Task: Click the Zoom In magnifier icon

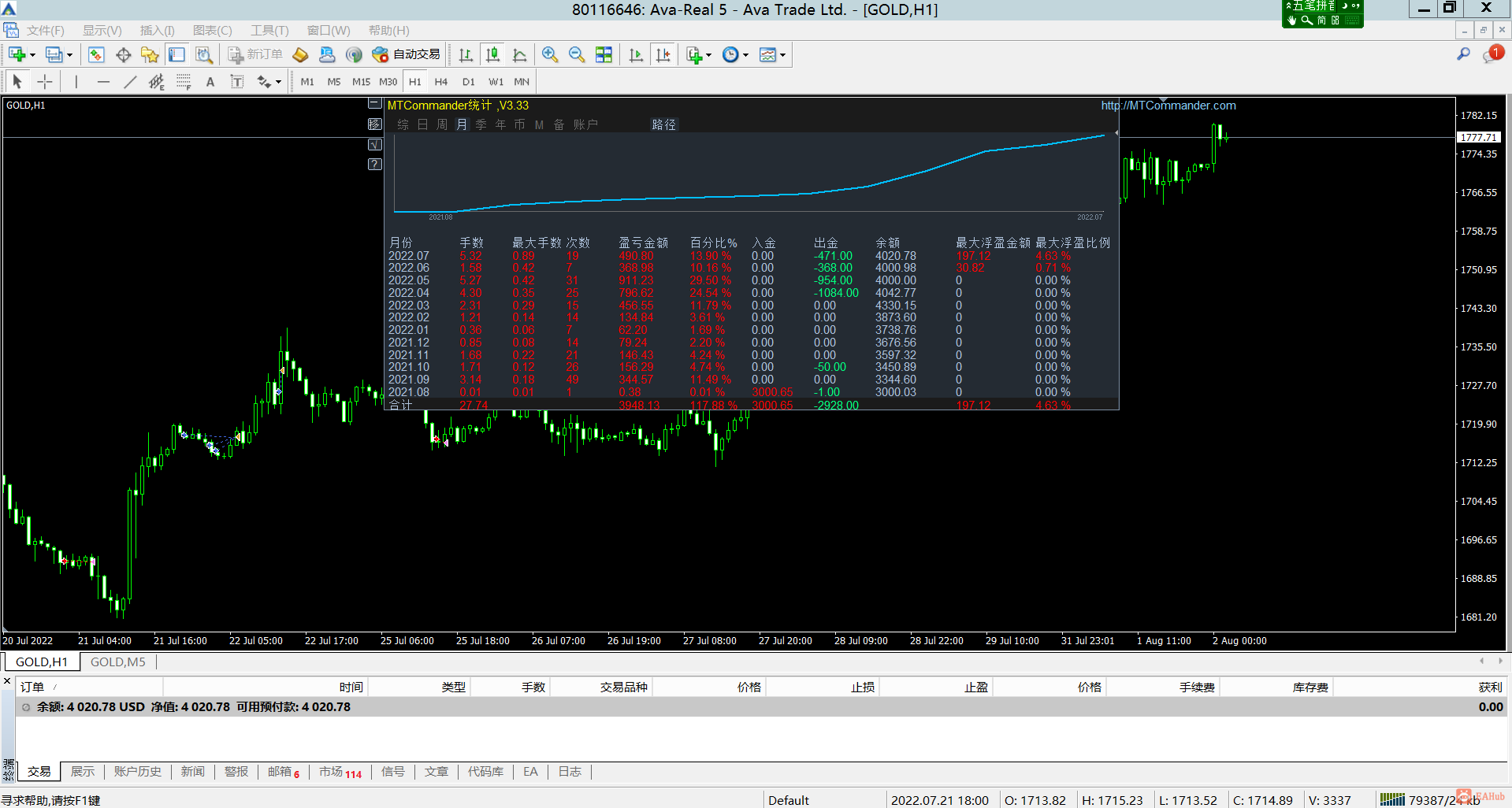Action: click(550, 54)
